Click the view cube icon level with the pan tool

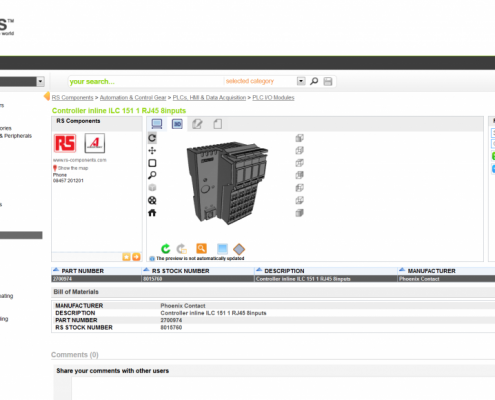pyautogui.click(x=299, y=150)
